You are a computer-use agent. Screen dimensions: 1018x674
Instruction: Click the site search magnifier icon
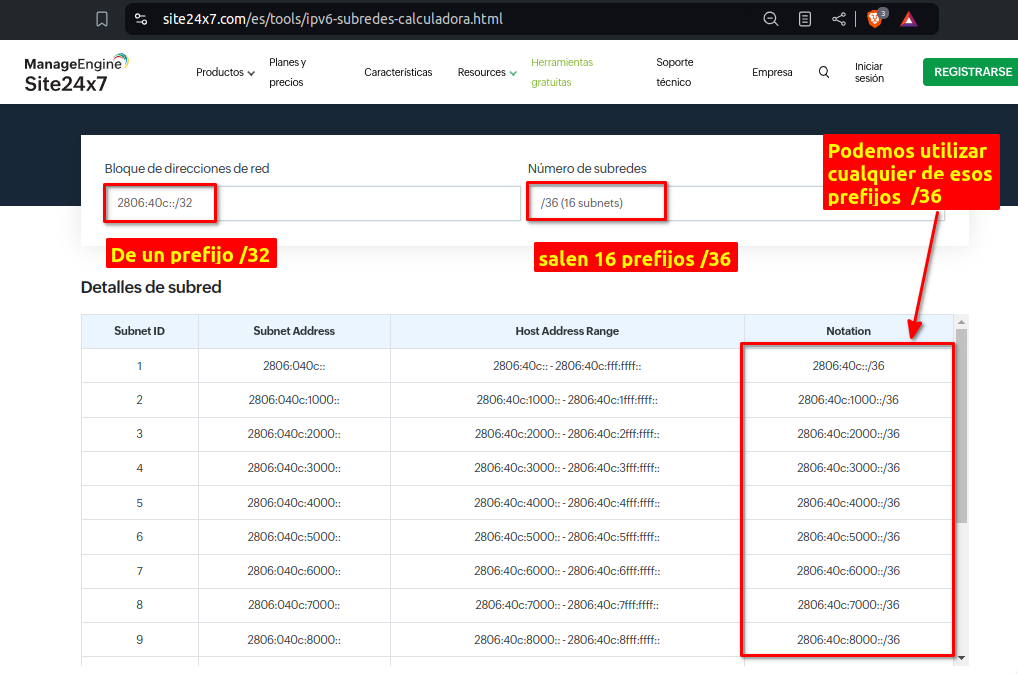coord(824,72)
